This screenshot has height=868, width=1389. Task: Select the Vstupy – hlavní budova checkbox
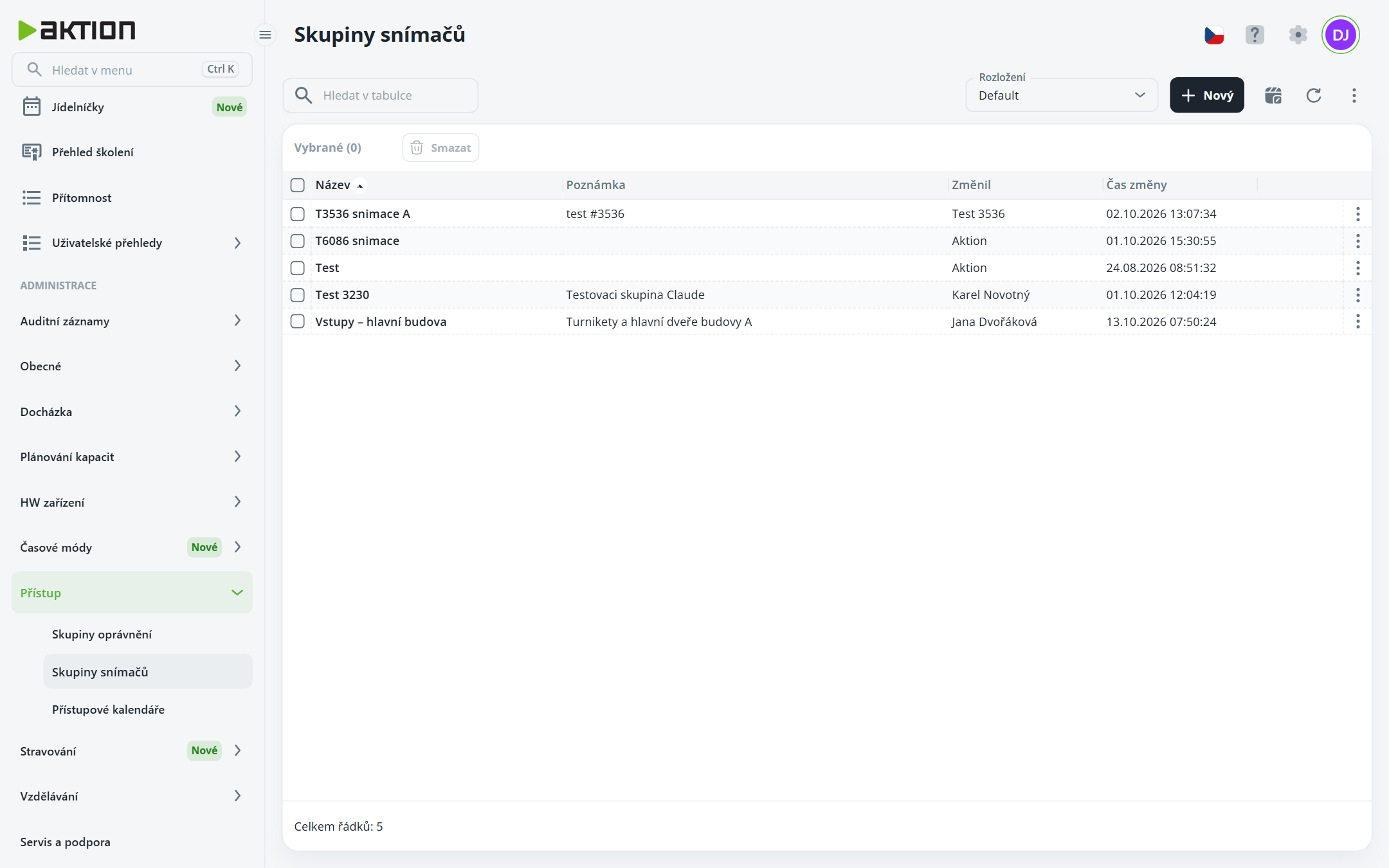coord(297,321)
